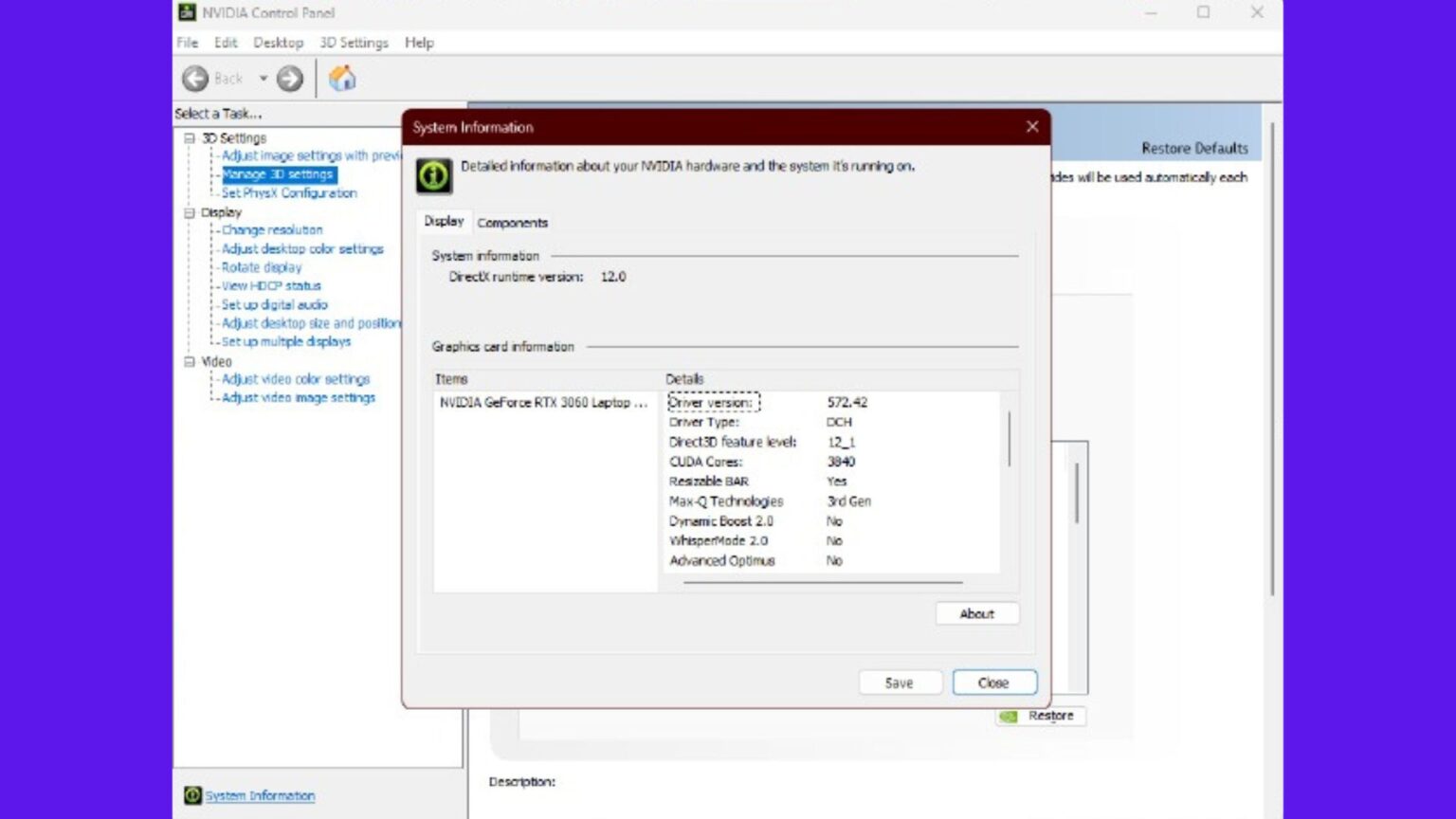Collapse the 3D Settings tree section
1456x819 pixels.
(189, 137)
